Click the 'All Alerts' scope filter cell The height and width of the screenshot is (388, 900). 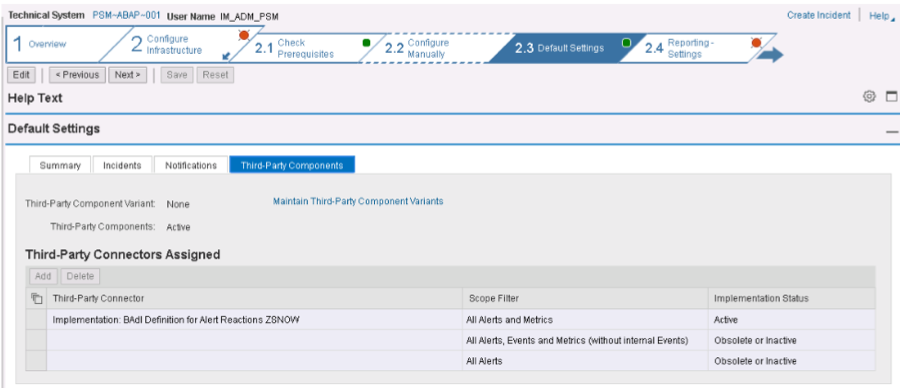coord(585,361)
